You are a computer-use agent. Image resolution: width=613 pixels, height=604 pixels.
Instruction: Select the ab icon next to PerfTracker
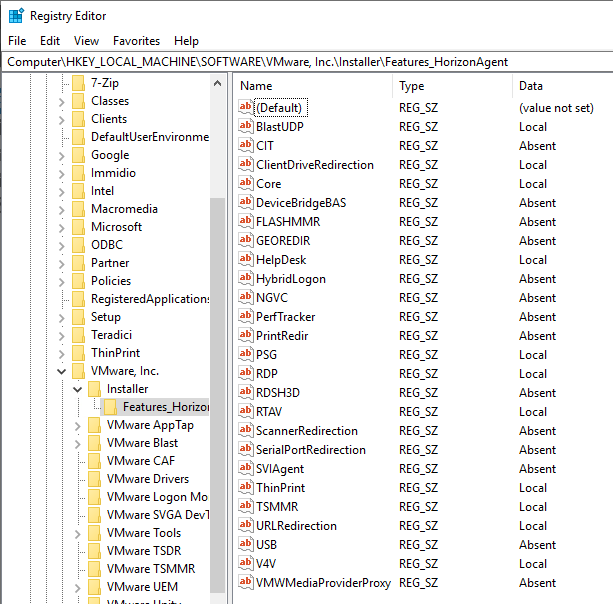click(x=246, y=316)
